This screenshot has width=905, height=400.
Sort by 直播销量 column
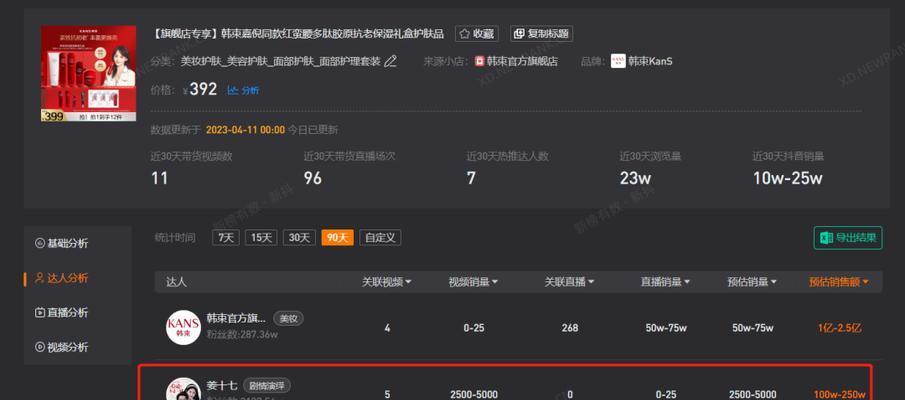665,282
